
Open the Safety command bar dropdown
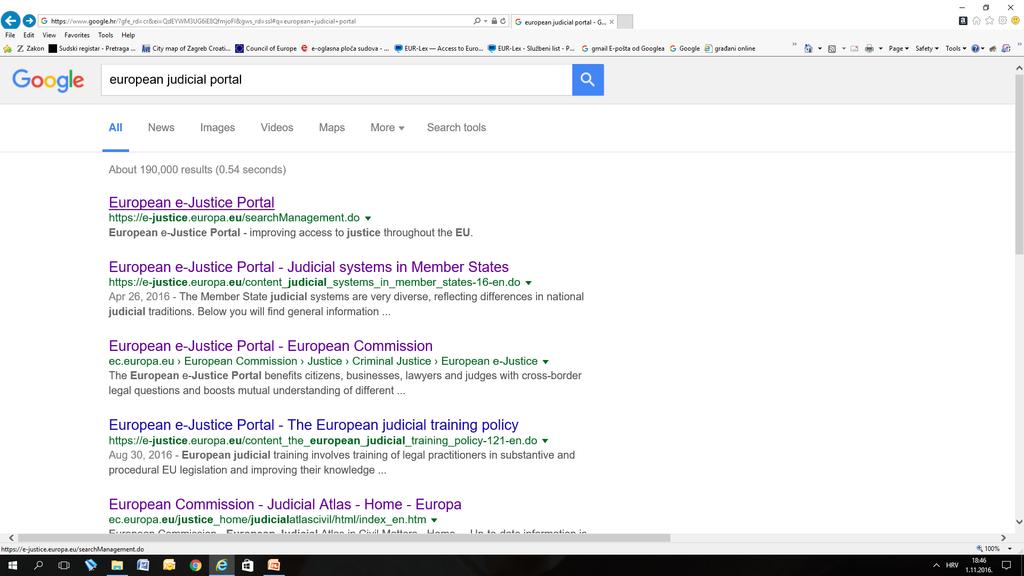pyautogui.click(x=927, y=48)
